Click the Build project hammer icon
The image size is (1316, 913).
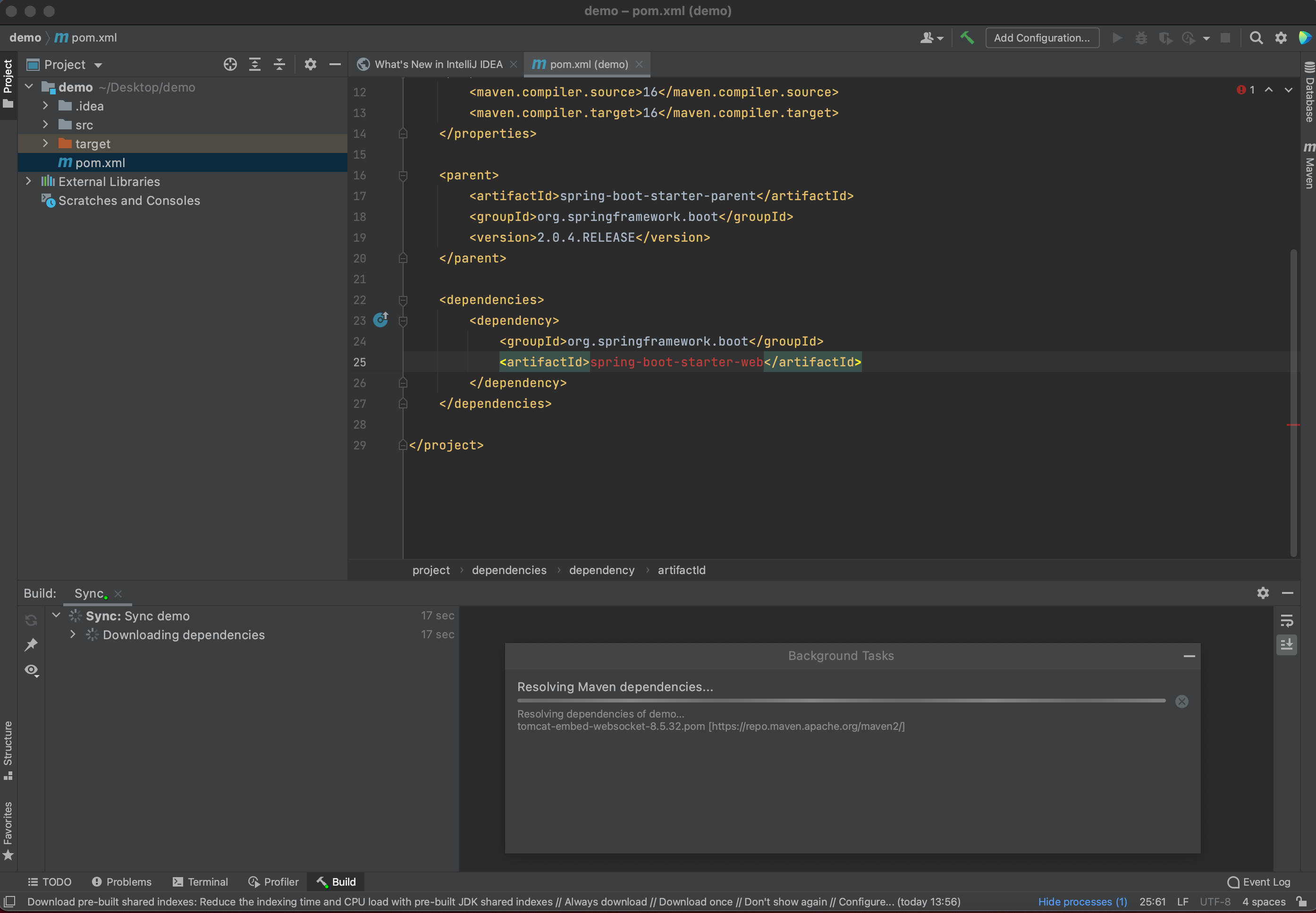tap(967, 38)
